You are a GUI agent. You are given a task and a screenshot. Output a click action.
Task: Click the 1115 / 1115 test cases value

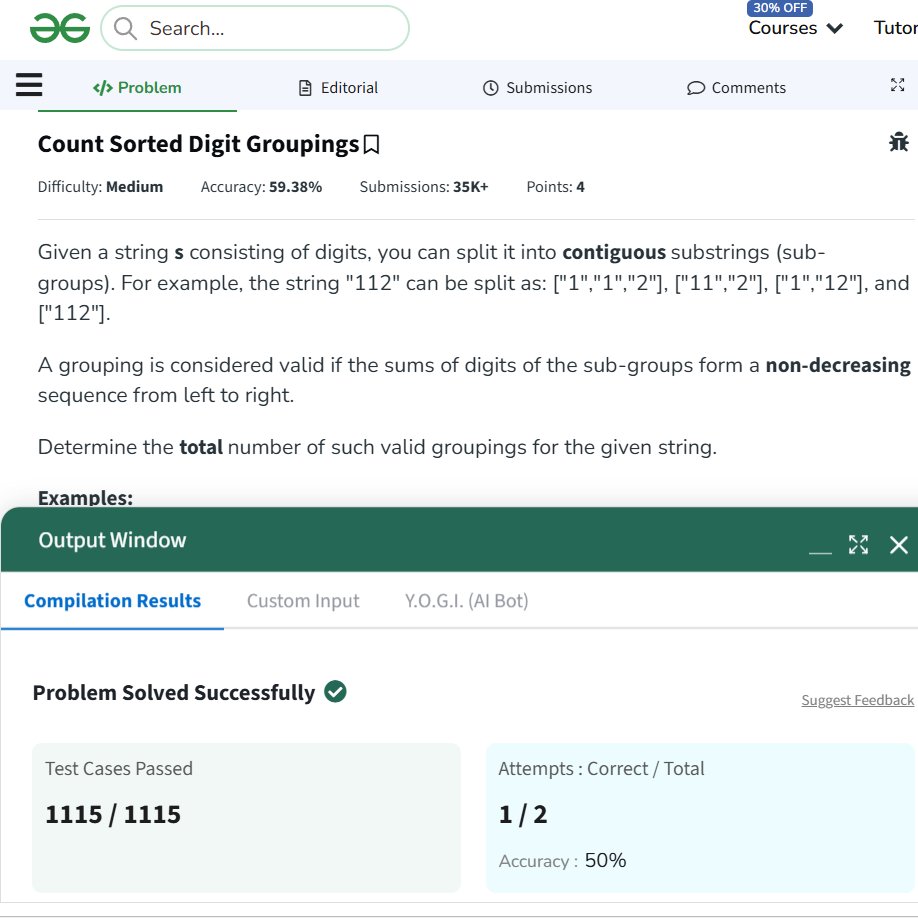(x=113, y=814)
